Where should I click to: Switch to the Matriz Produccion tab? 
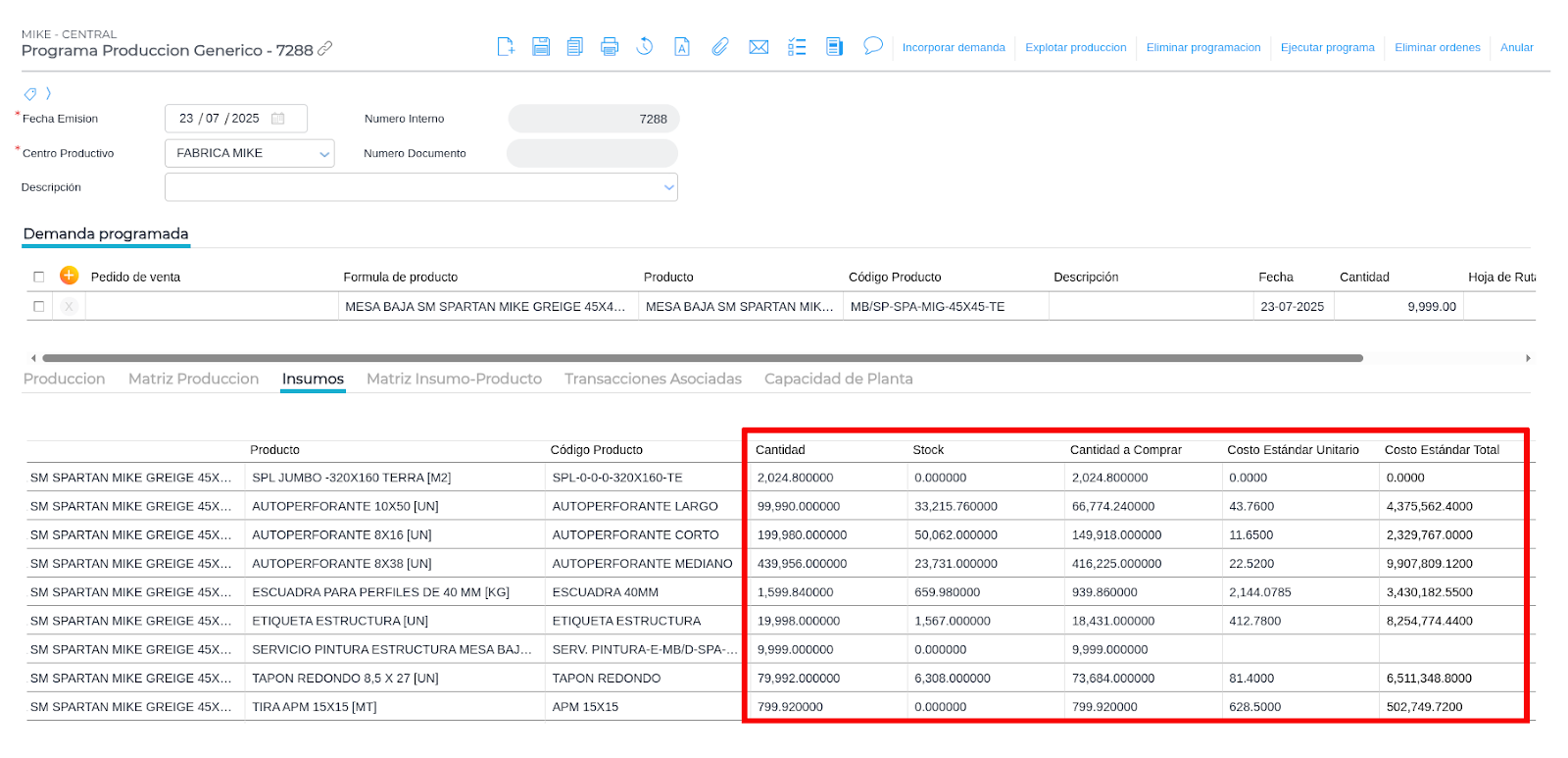(x=193, y=379)
